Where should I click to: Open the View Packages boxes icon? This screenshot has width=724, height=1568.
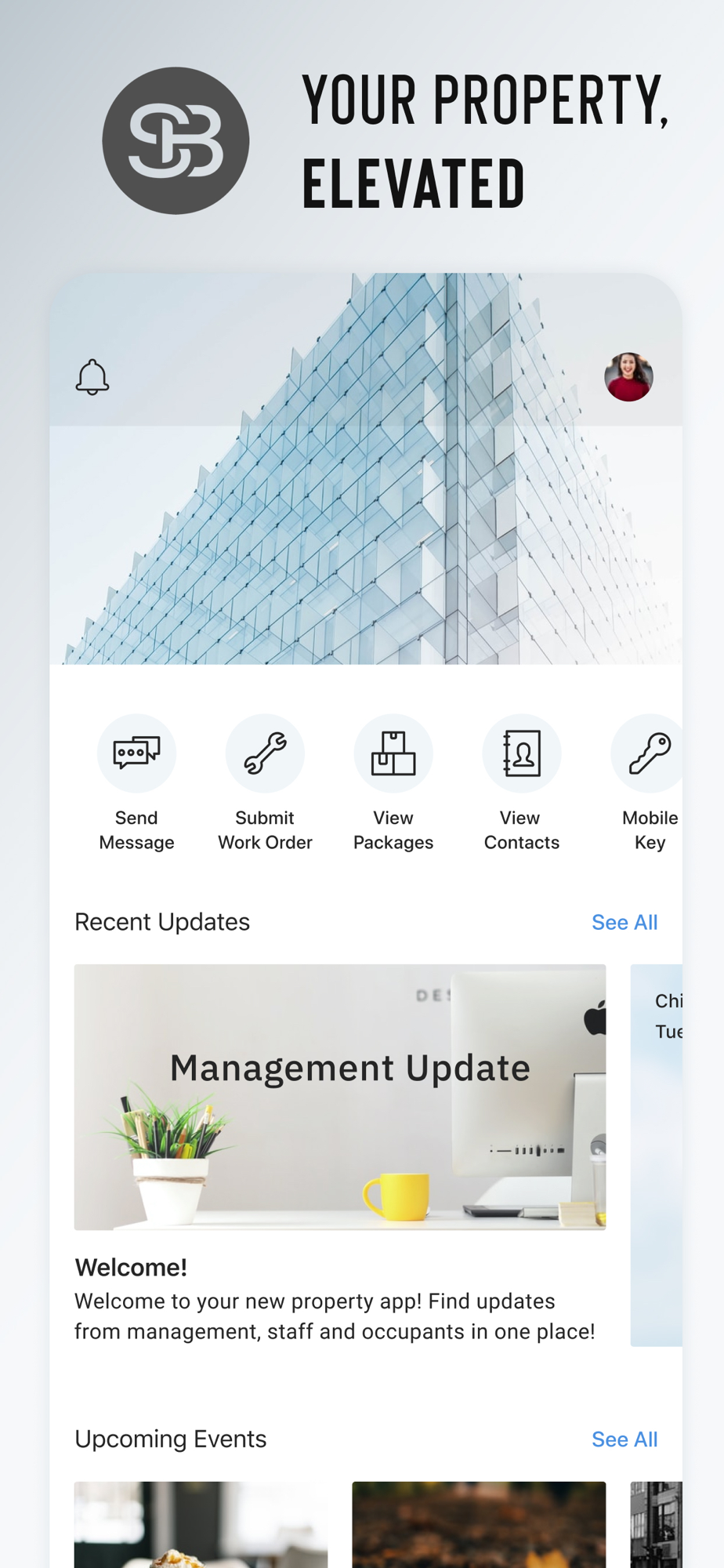tap(393, 753)
